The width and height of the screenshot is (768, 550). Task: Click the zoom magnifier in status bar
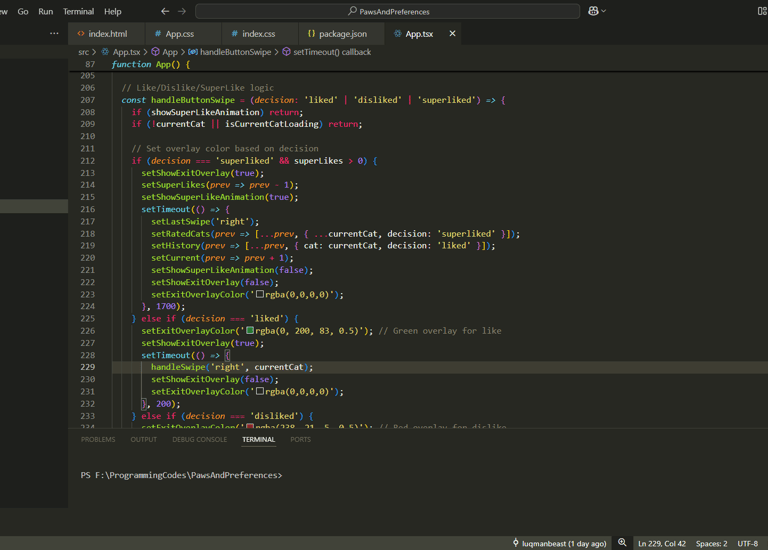coord(622,543)
